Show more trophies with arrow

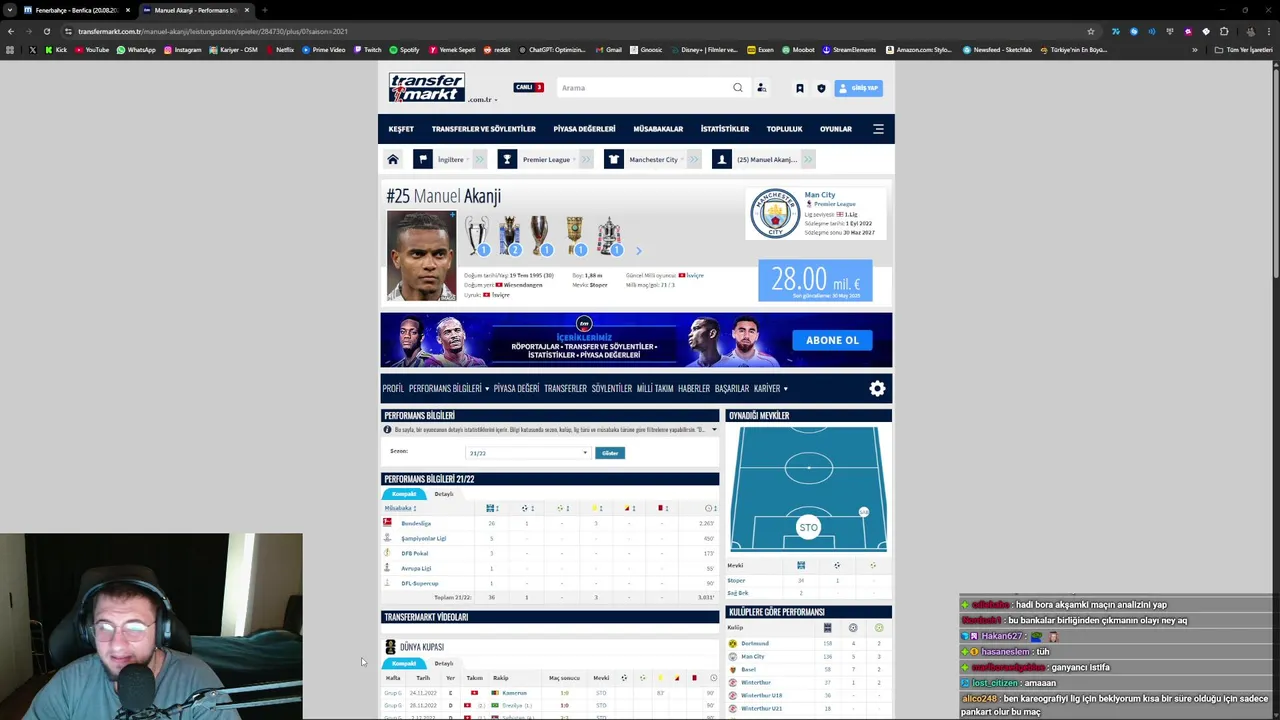pos(639,251)
